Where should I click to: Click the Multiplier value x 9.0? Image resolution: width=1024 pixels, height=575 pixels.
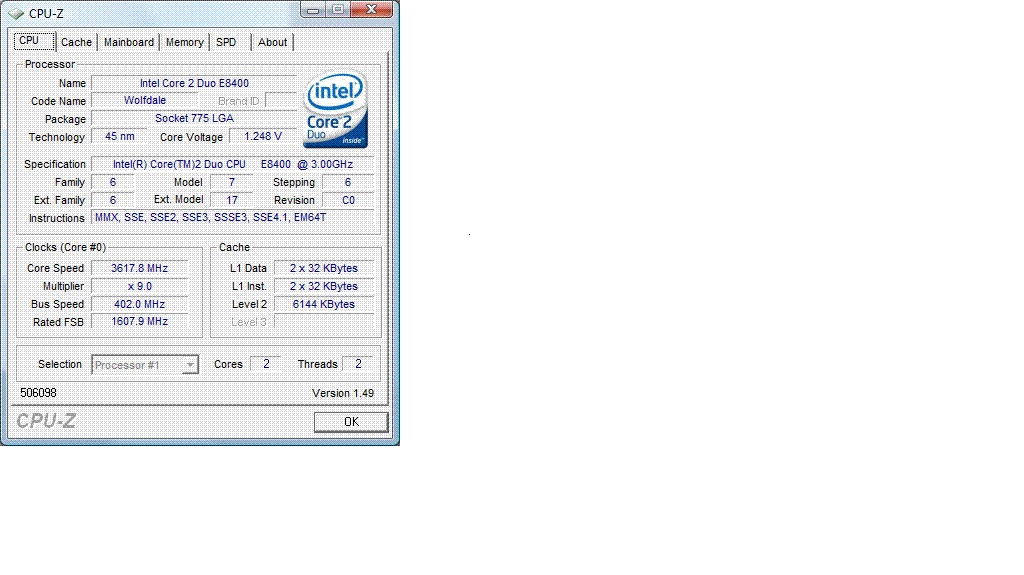coord(140,286)
